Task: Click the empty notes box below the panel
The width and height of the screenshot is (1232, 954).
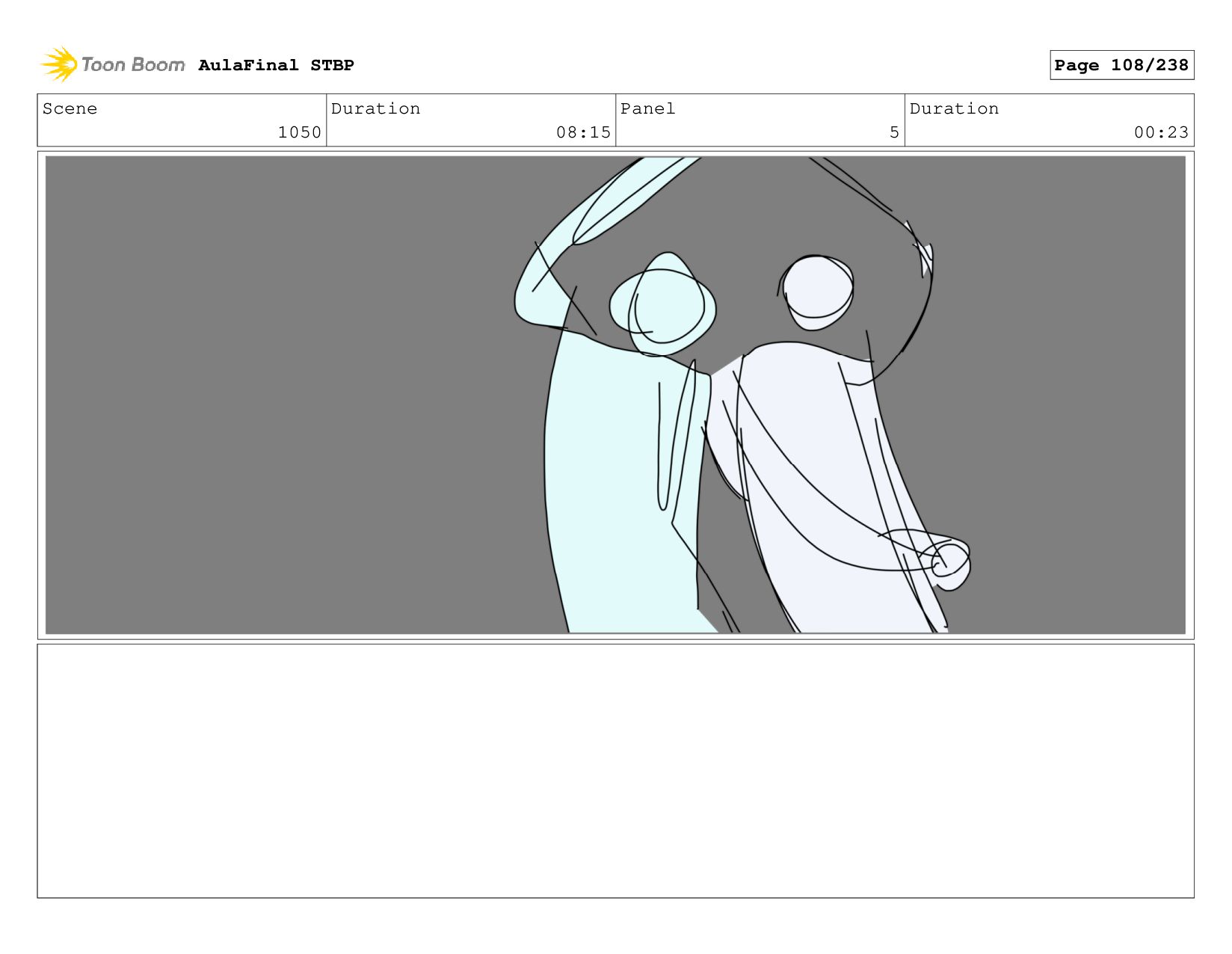Action: coord(615,771)
